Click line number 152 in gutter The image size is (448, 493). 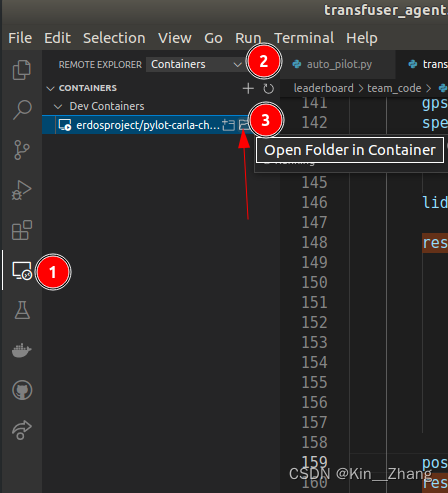314,322
